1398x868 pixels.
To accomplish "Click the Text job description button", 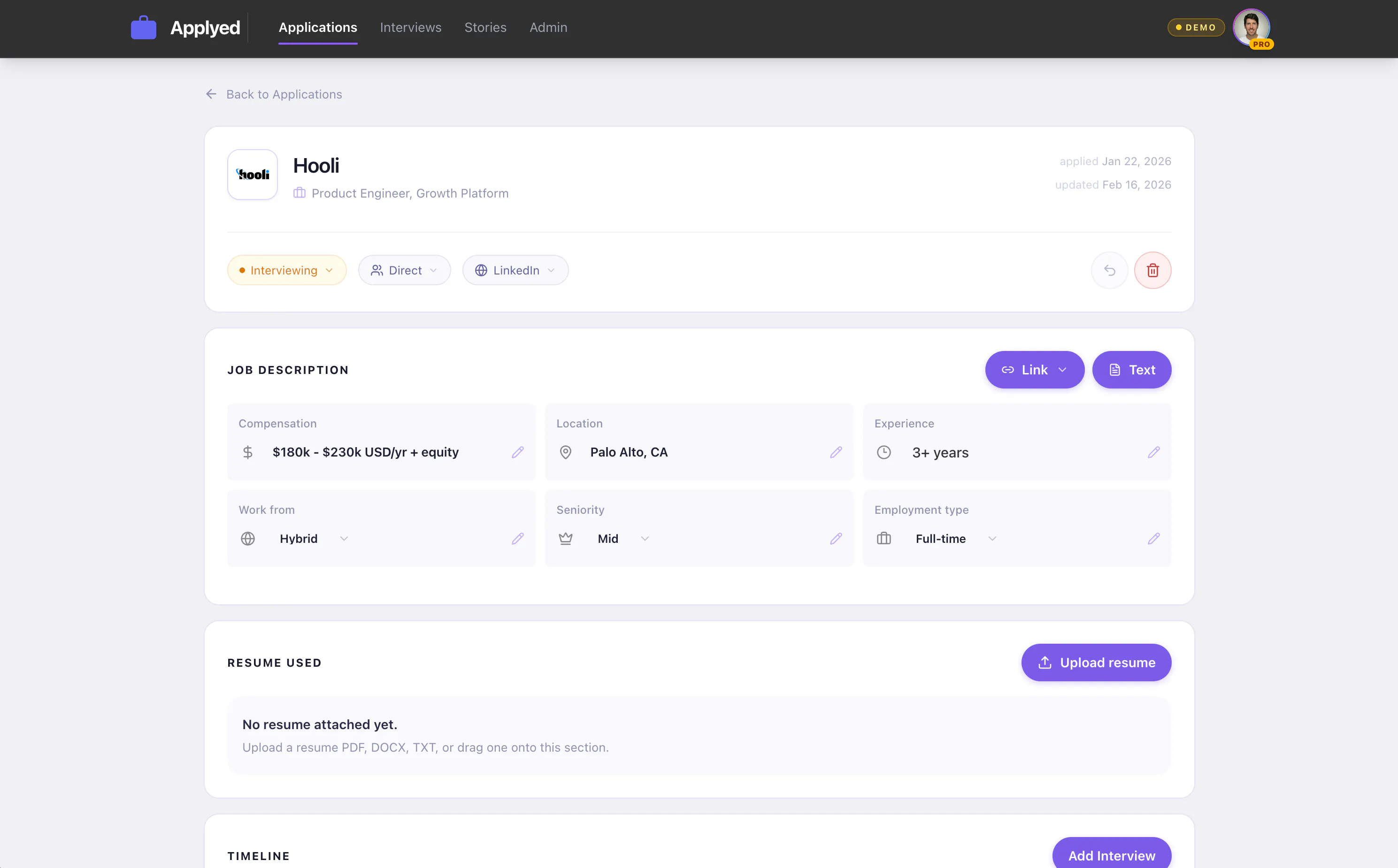I will coord(1131,370).
